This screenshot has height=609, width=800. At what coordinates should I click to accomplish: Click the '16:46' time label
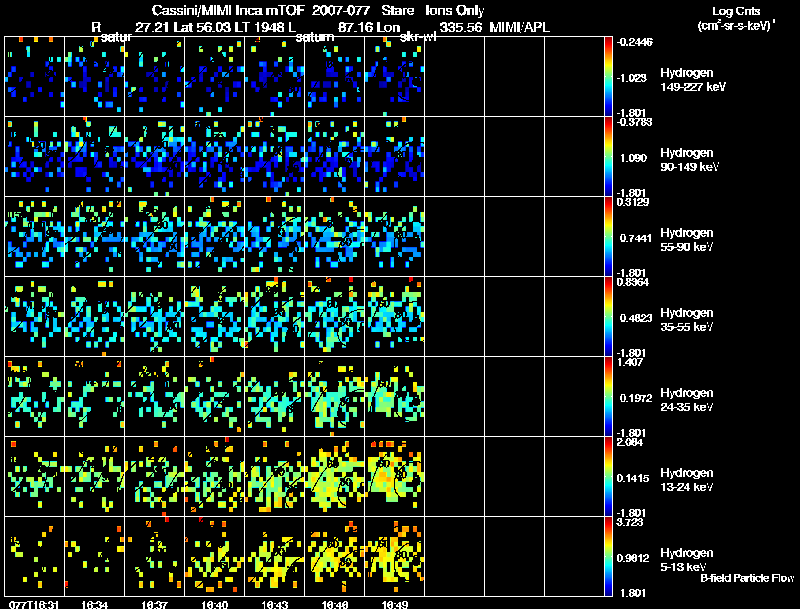click(x=335, y=605)
